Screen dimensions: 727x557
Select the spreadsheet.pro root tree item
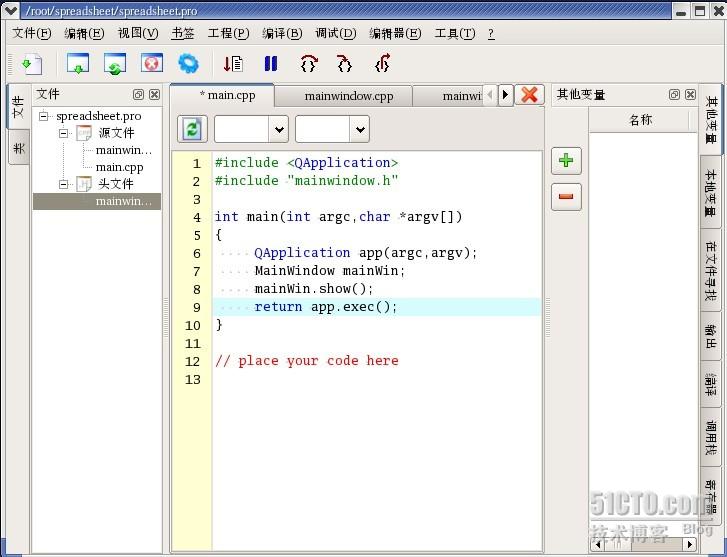[x=98, y=116]
